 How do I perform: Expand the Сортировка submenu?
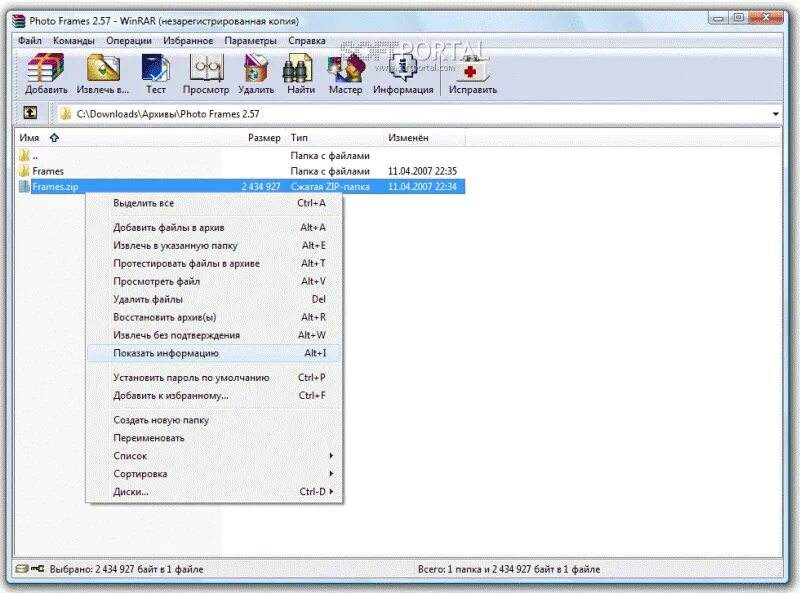coord(331,473)
